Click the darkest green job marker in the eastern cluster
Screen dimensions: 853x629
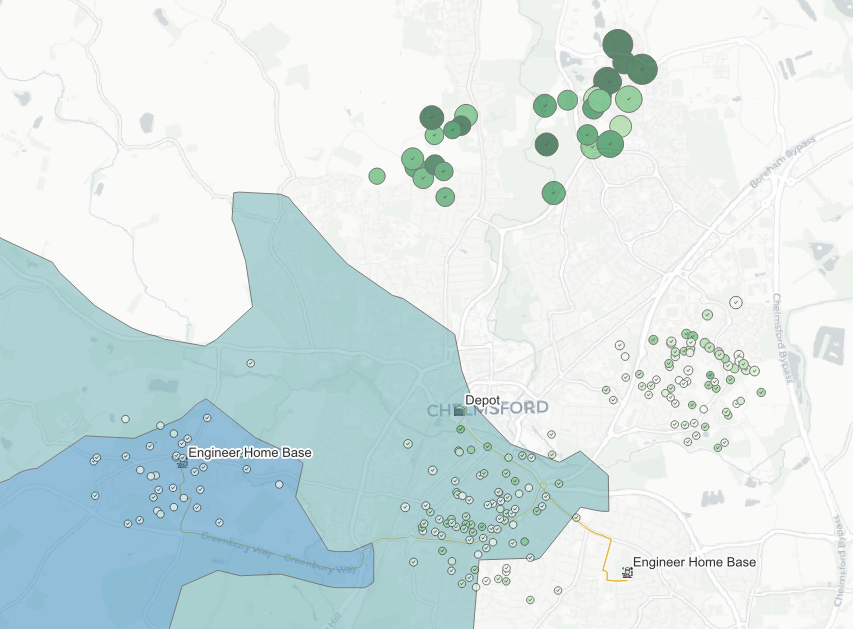710,375
